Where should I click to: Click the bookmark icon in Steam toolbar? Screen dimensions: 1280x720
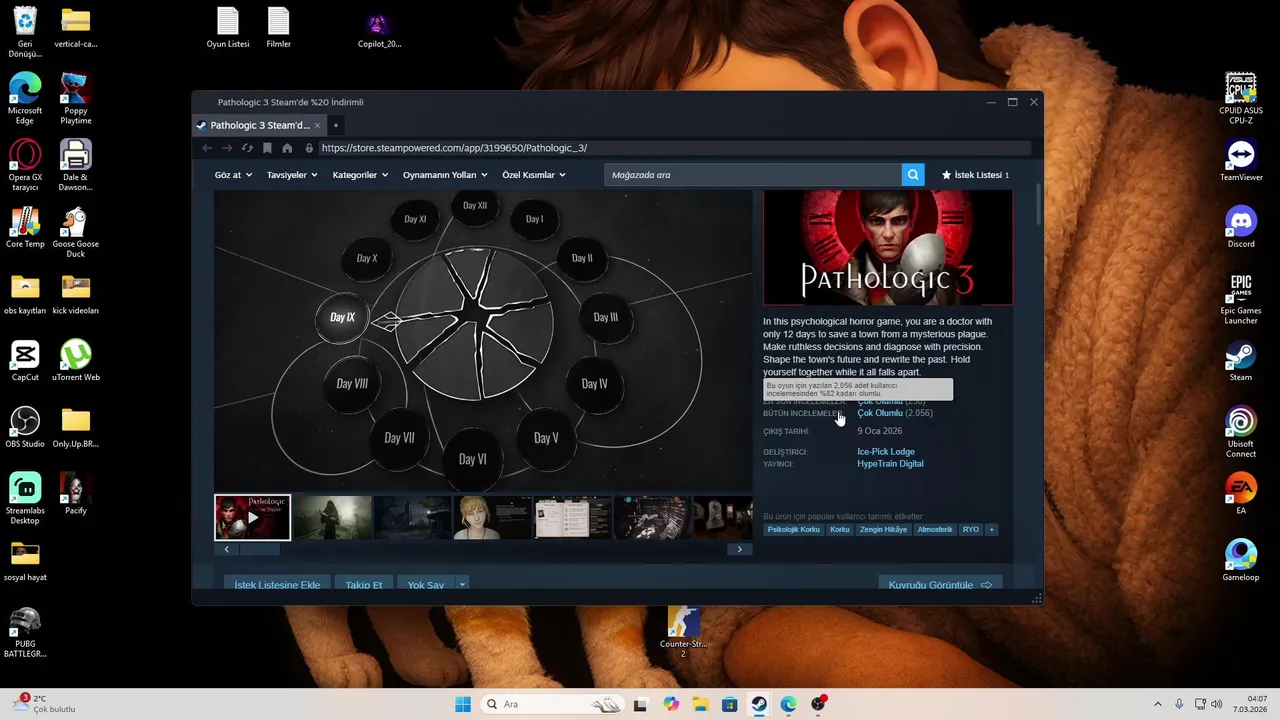(267, 148)
